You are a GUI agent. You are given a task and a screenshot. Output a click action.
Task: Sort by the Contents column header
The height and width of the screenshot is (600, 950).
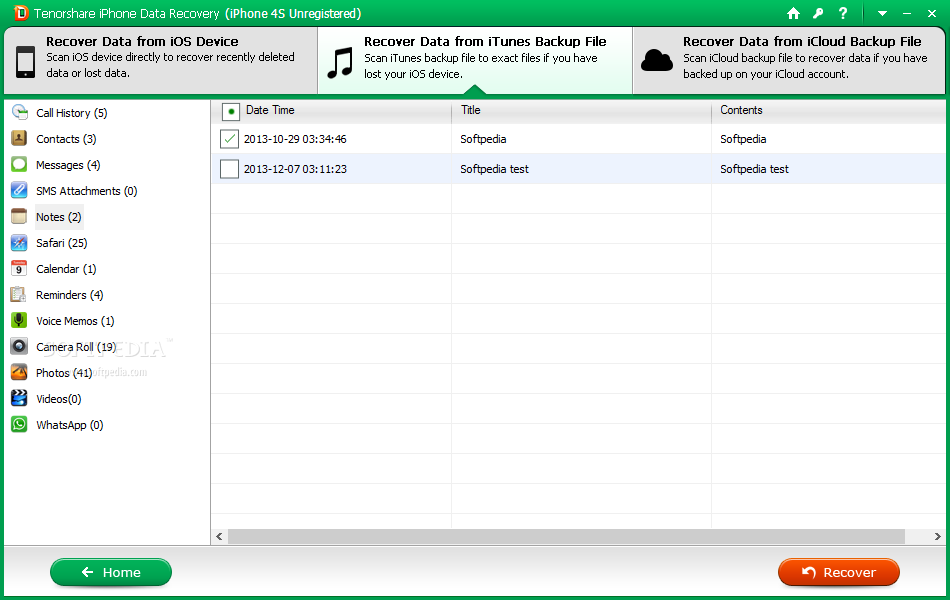pyautogui.click(x=828, y=111)
